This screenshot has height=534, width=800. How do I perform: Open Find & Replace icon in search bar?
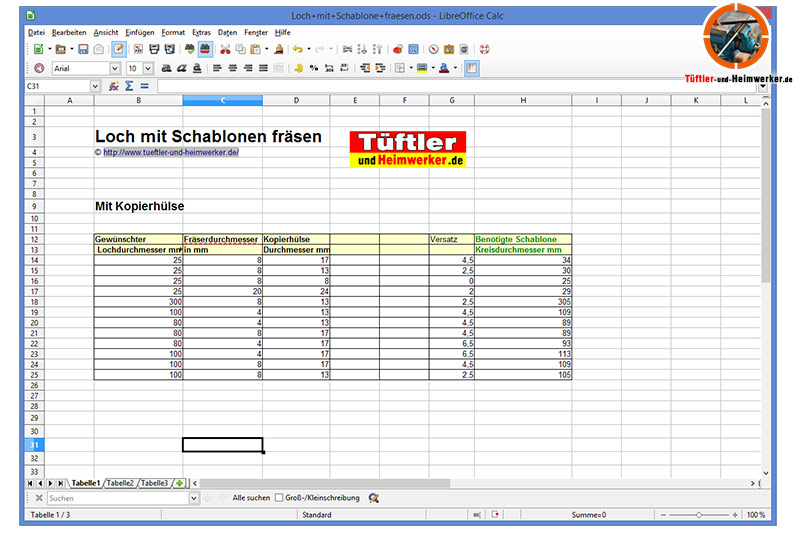coord(373,498)
